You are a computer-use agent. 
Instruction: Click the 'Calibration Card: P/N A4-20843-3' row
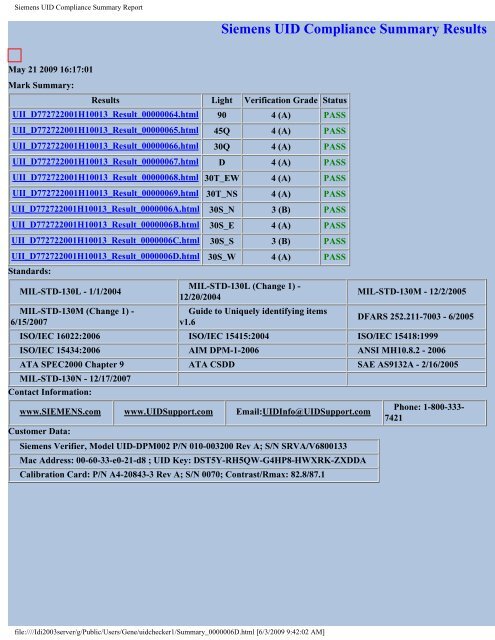click(194, 475)
